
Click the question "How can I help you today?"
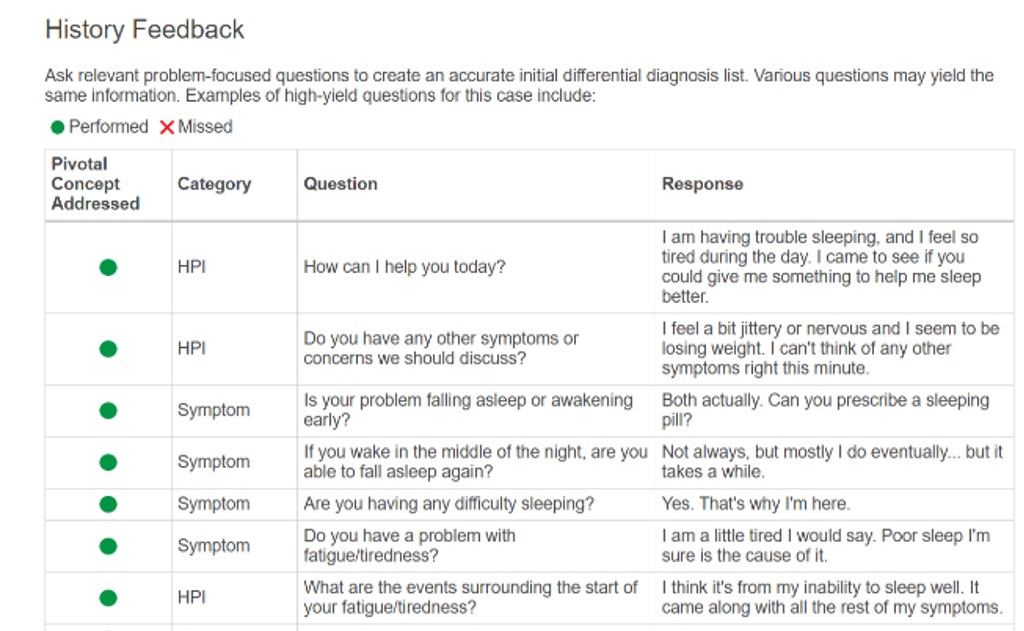pos(404,267)
